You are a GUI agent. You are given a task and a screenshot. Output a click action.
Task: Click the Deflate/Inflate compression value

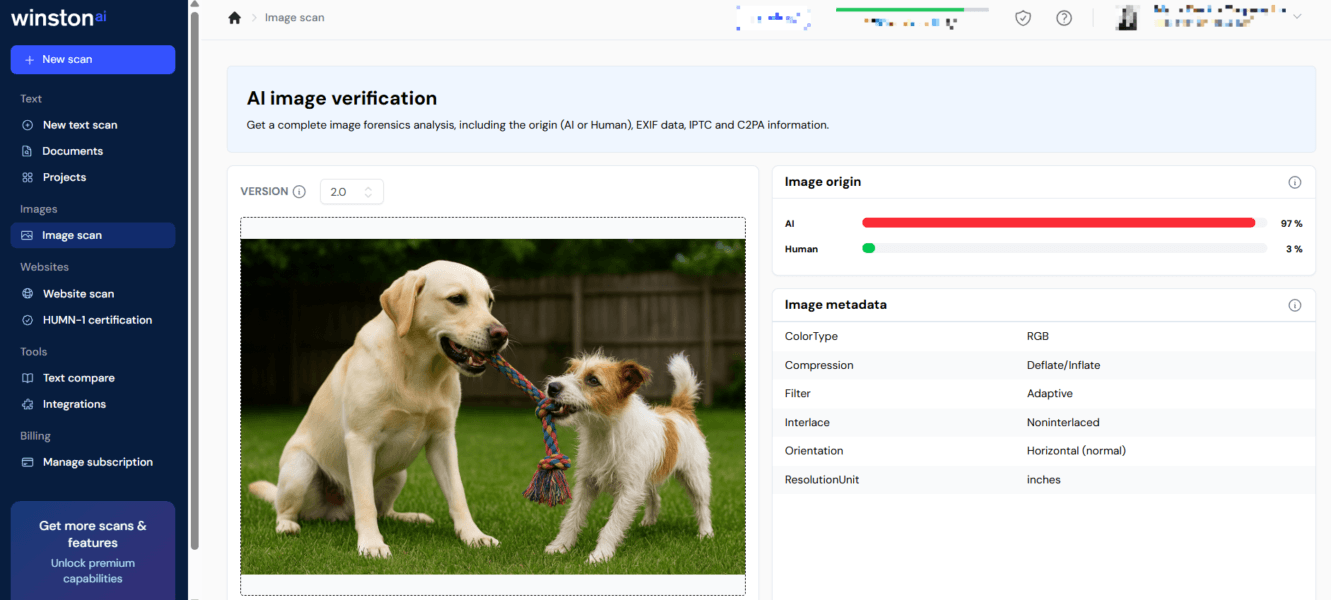click(1064, 365)
